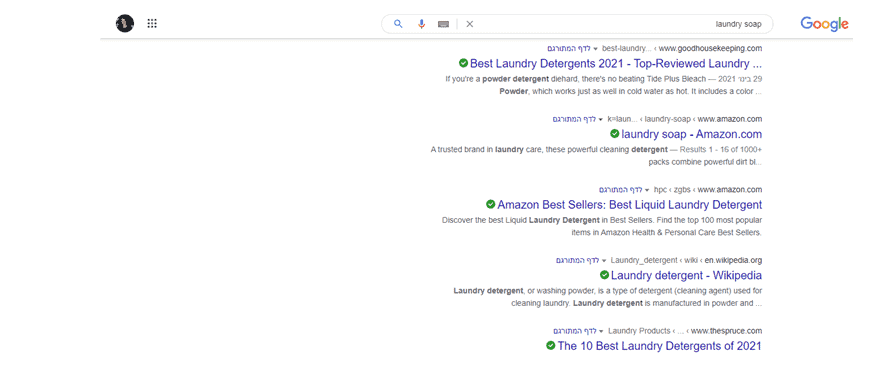The image size is (879, 370).
Task: Click green safety check beside laundry soap - Amazon.com
Action: click(x=614, y=134)
